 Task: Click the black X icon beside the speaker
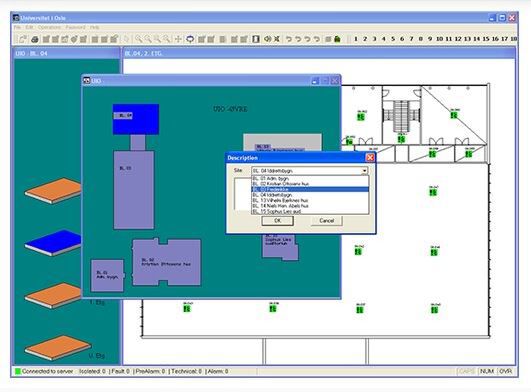(277, 39)
